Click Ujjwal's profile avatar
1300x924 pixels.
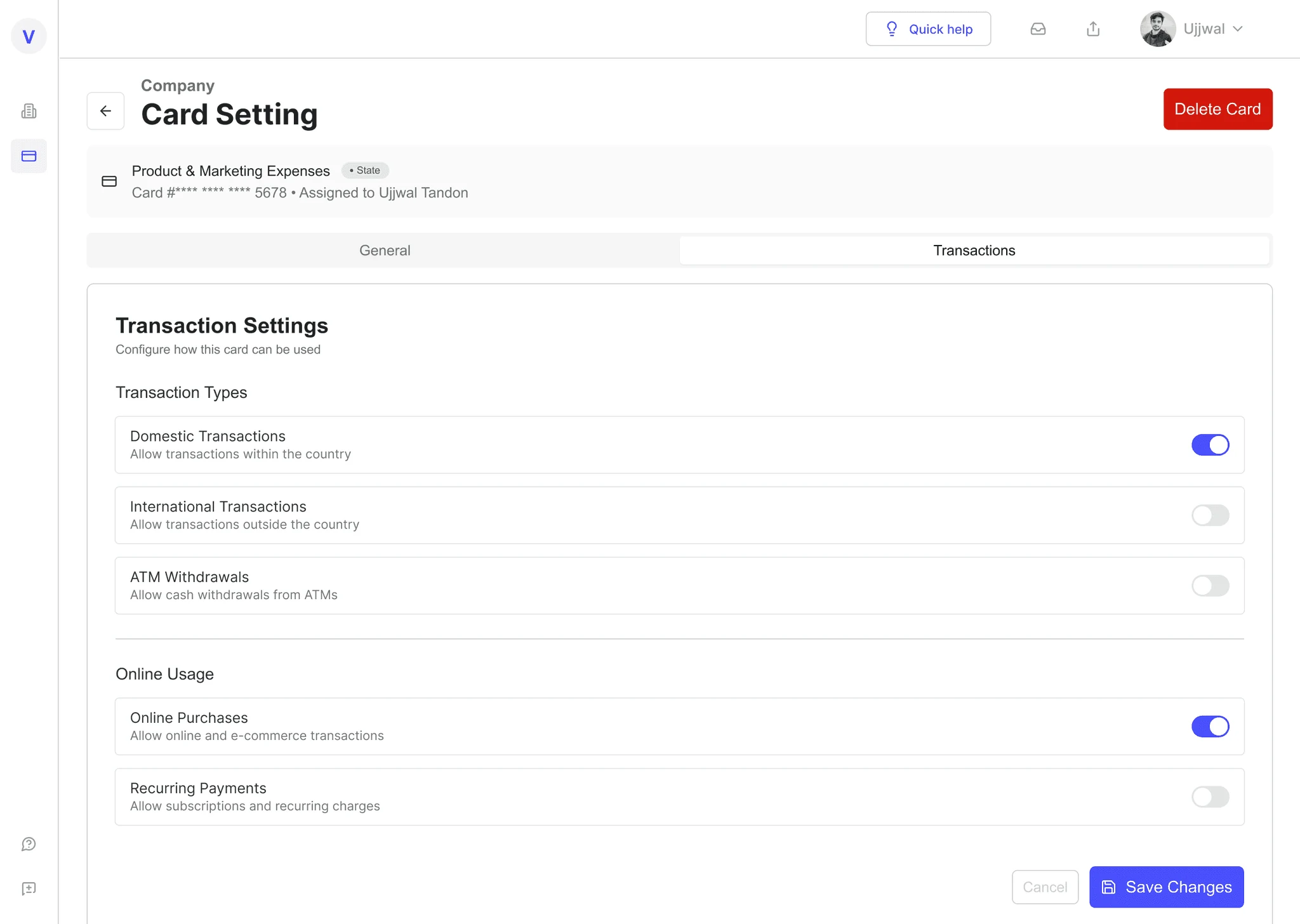1158,29
